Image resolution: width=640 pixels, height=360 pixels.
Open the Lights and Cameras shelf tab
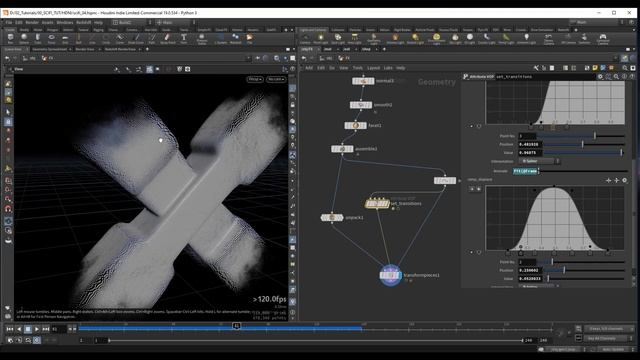313,30
